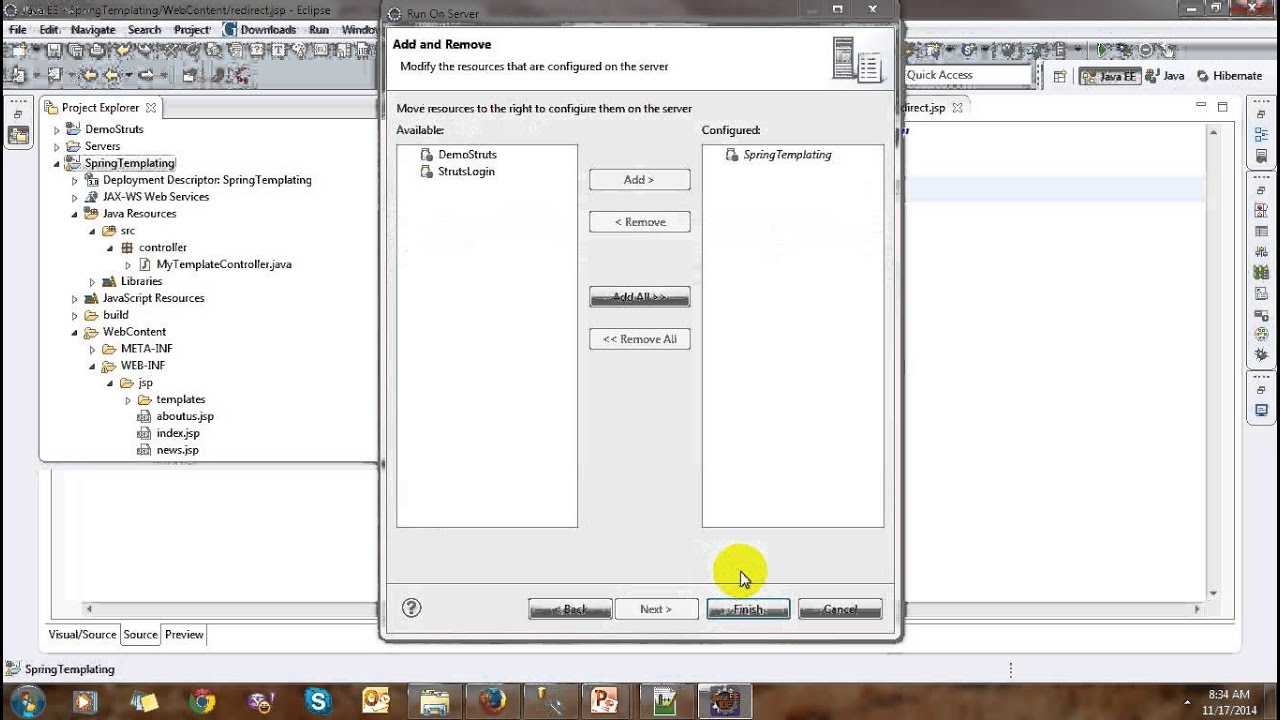Collapse the SpringTemplating project node
The height and width of the screenshot is (720, 1280).
(57, 164)
